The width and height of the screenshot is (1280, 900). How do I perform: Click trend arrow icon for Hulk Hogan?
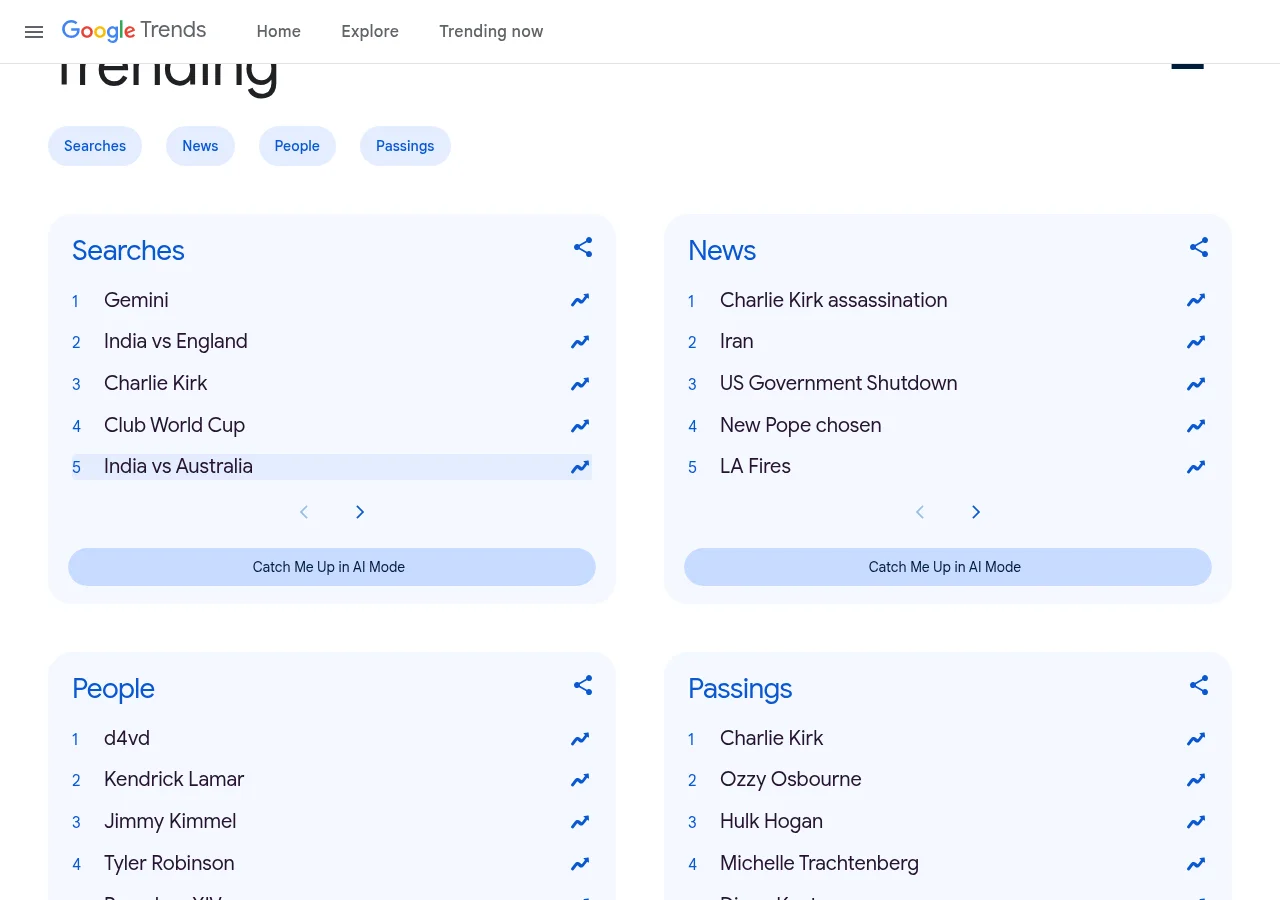coord(1196,822)
